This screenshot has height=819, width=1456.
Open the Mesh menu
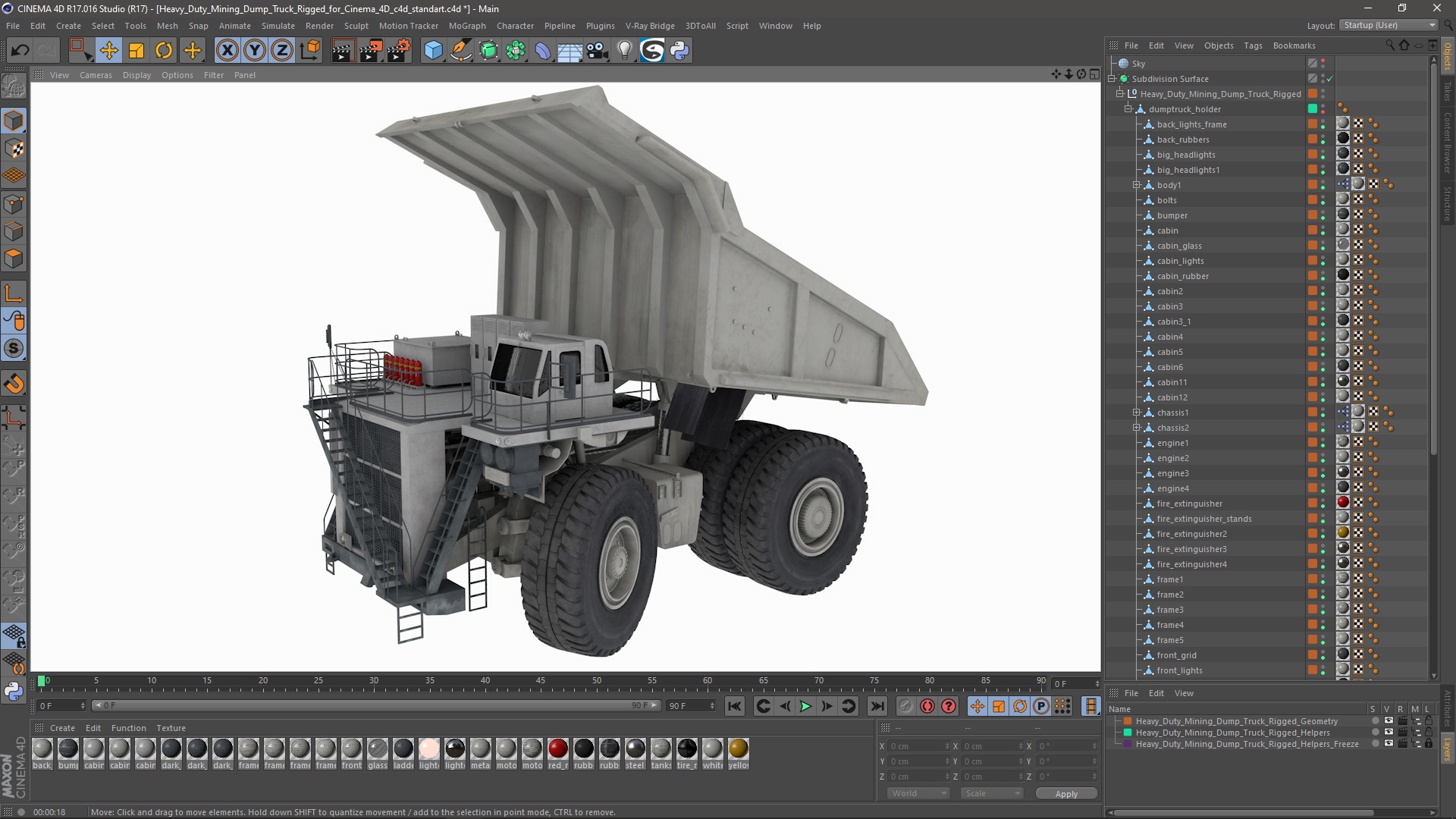(167, 26)
